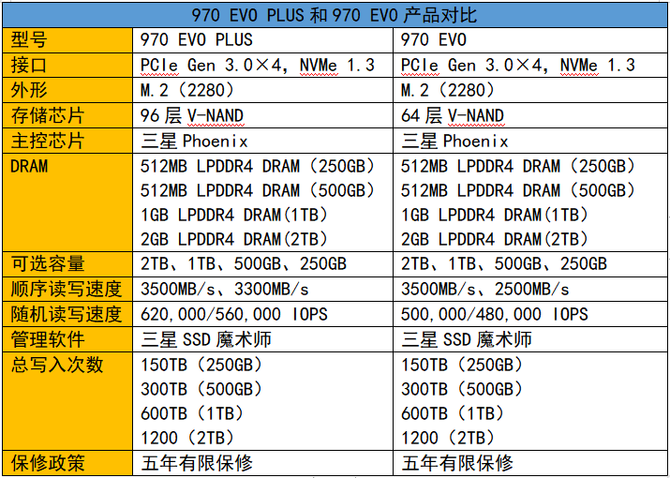
Task: Click "2GB LPDDR4 DRAM(2TB)" in 970 EVO PLUS column
Action: (235, 239)
